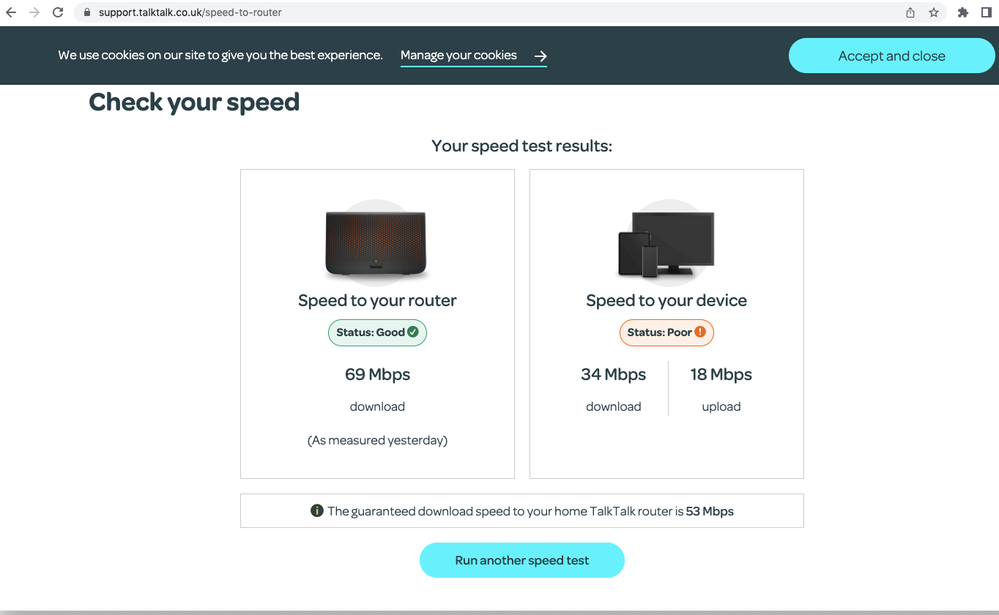
Task: Click the bookmark star icon
Action: tap(934, 13)
